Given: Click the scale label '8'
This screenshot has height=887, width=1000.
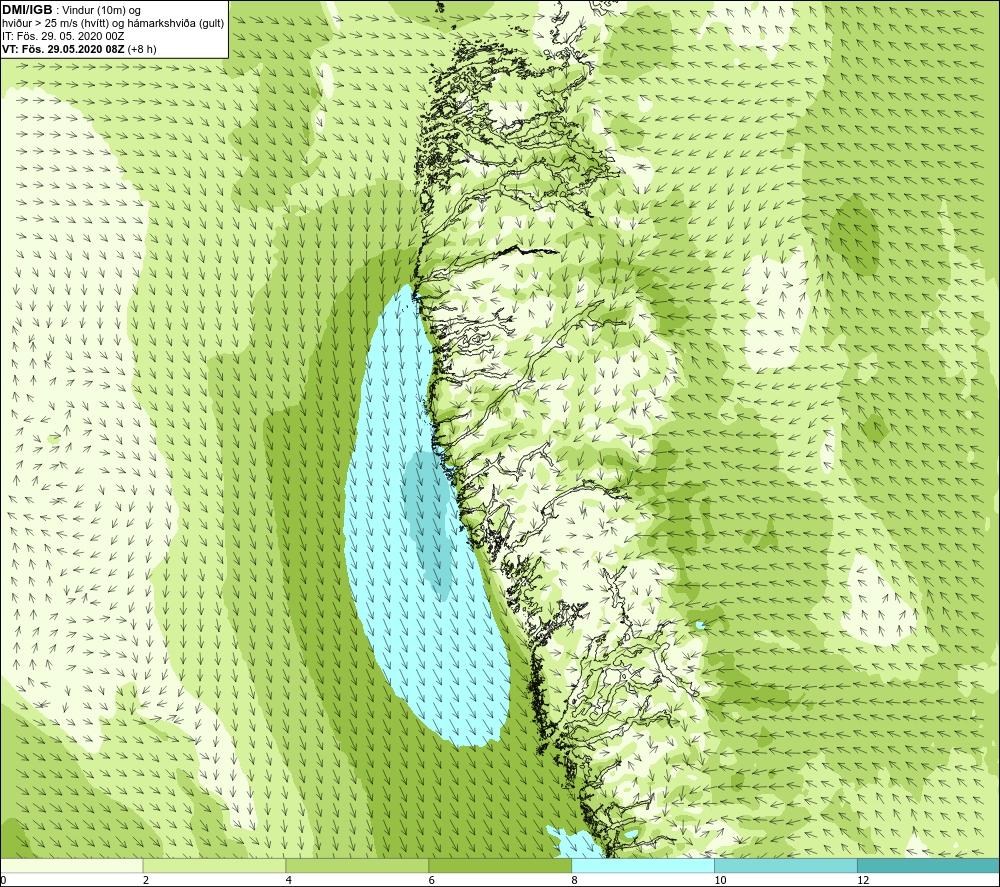Looking at the screenshot, I should 575,880.
